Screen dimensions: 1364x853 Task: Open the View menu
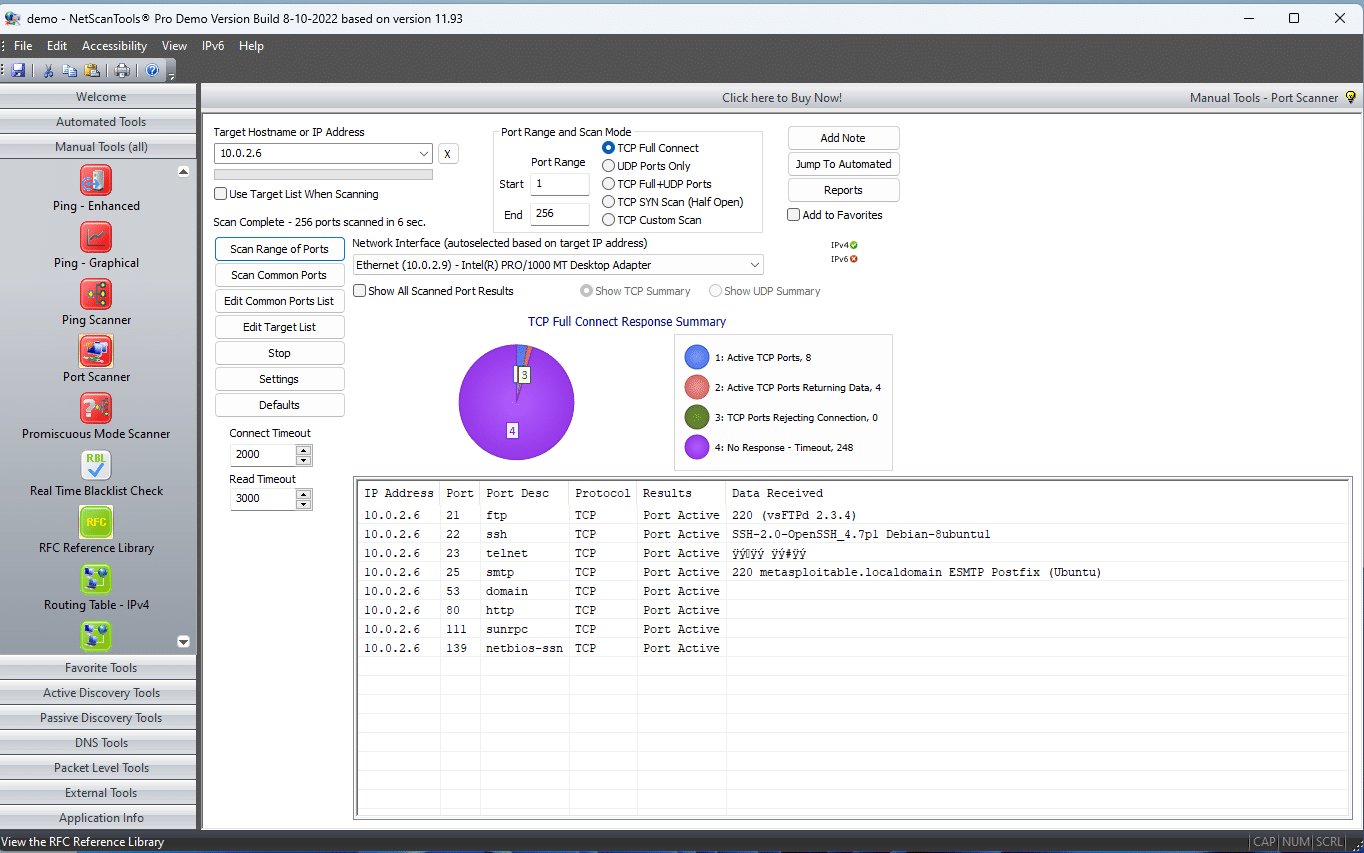point(174,46)
